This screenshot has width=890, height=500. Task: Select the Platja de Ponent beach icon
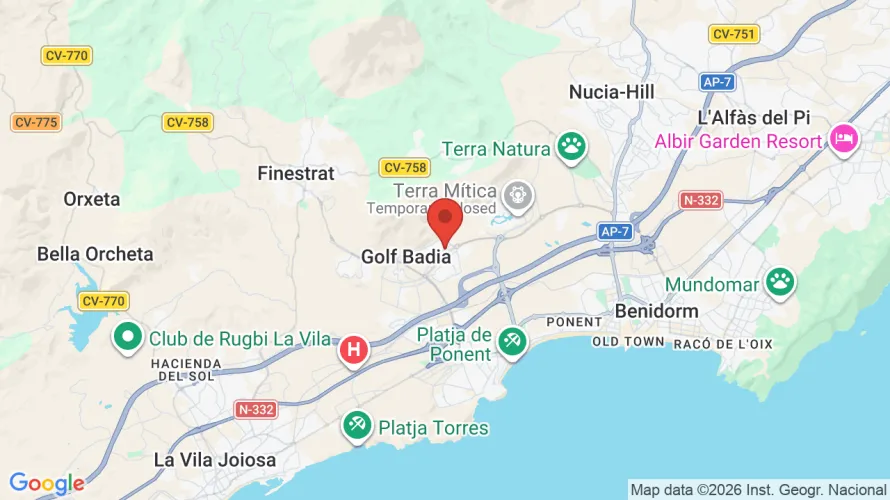[x=513, y=343]
